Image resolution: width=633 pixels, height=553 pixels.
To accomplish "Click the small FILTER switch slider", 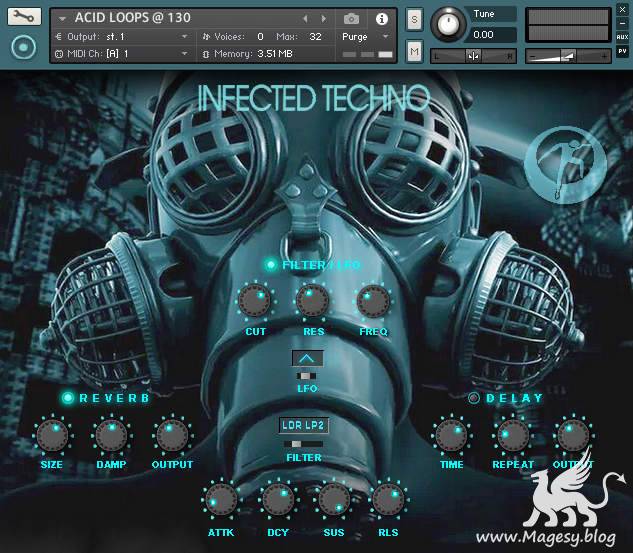I will [x=304, y=444].
